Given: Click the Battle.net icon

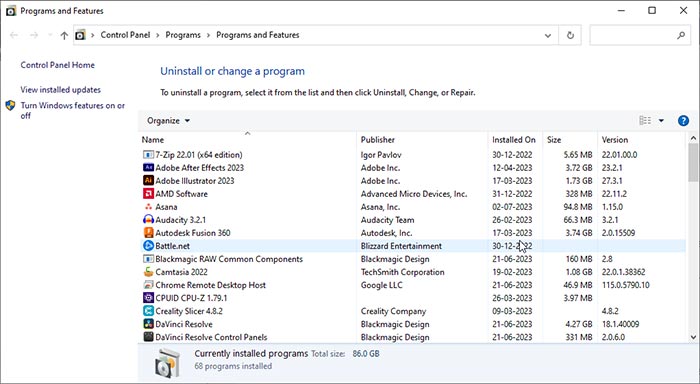Looking at the screenshot, I should click(x=148, y=246).
